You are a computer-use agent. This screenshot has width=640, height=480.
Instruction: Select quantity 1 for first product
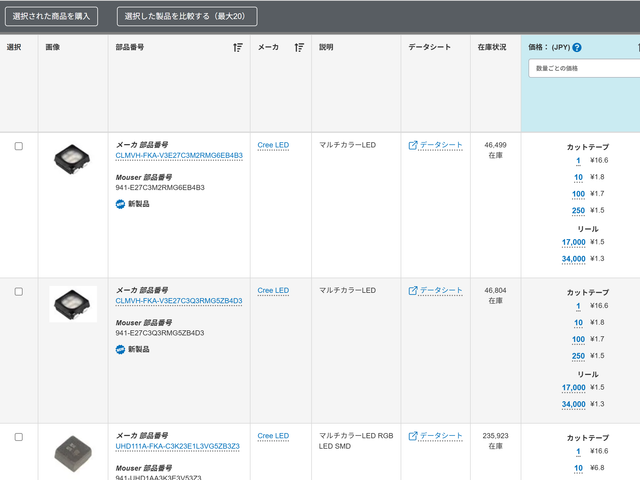[x=578, y=160]
